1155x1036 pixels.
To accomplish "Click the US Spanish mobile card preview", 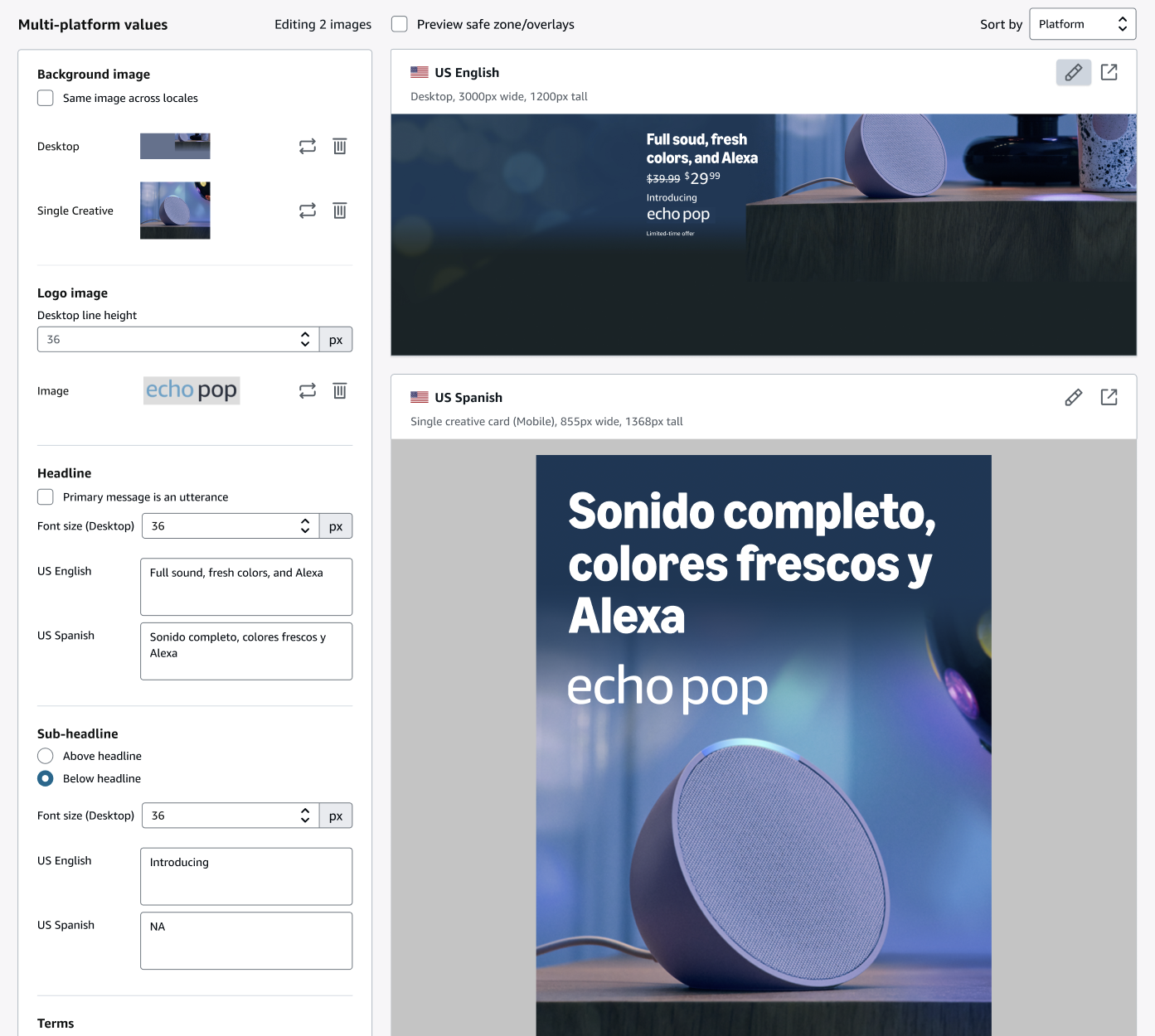I will pos(764,745).
